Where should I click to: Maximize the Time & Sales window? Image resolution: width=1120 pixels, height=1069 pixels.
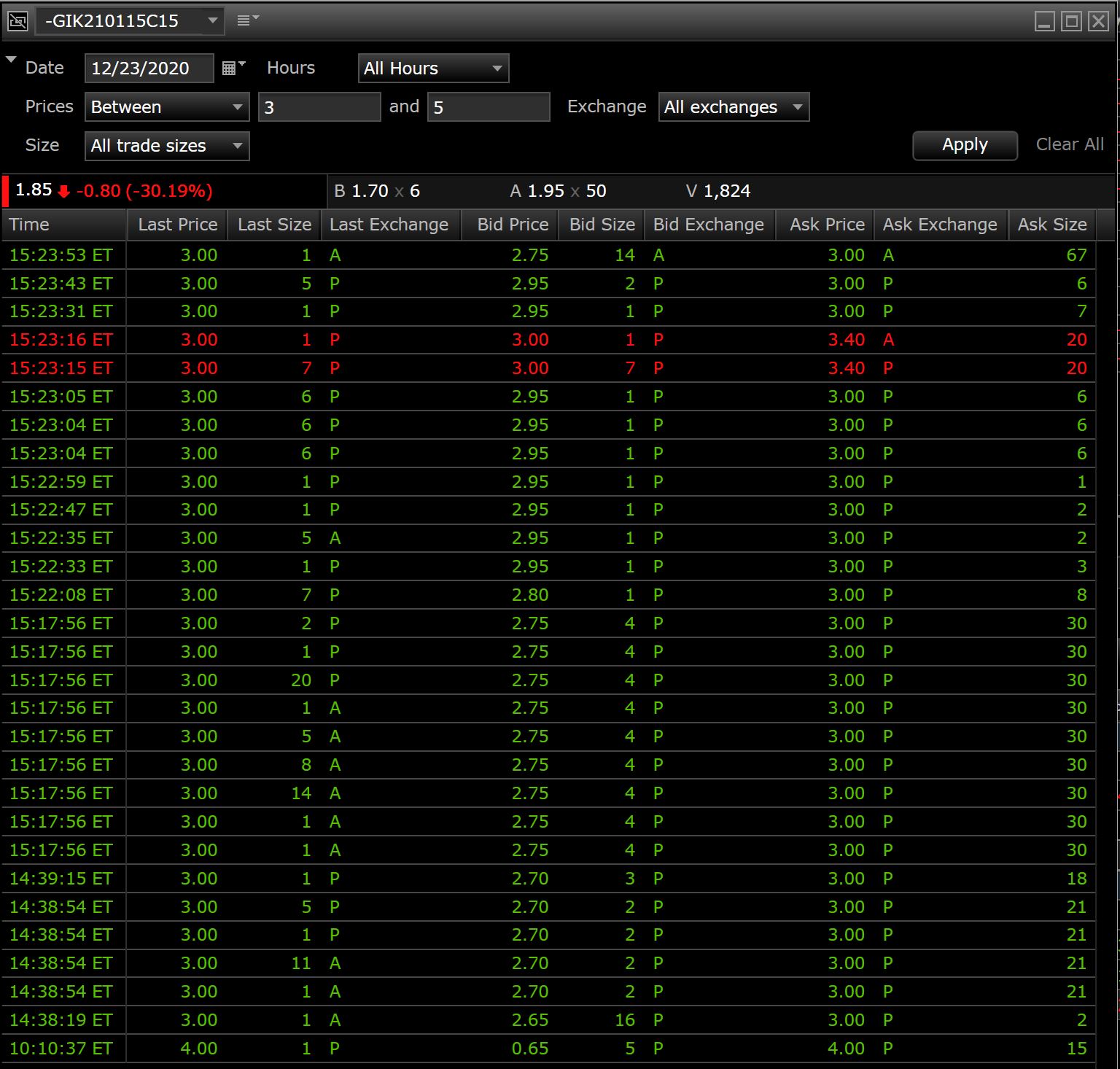pyautogui.click(x=1071, y=21)
